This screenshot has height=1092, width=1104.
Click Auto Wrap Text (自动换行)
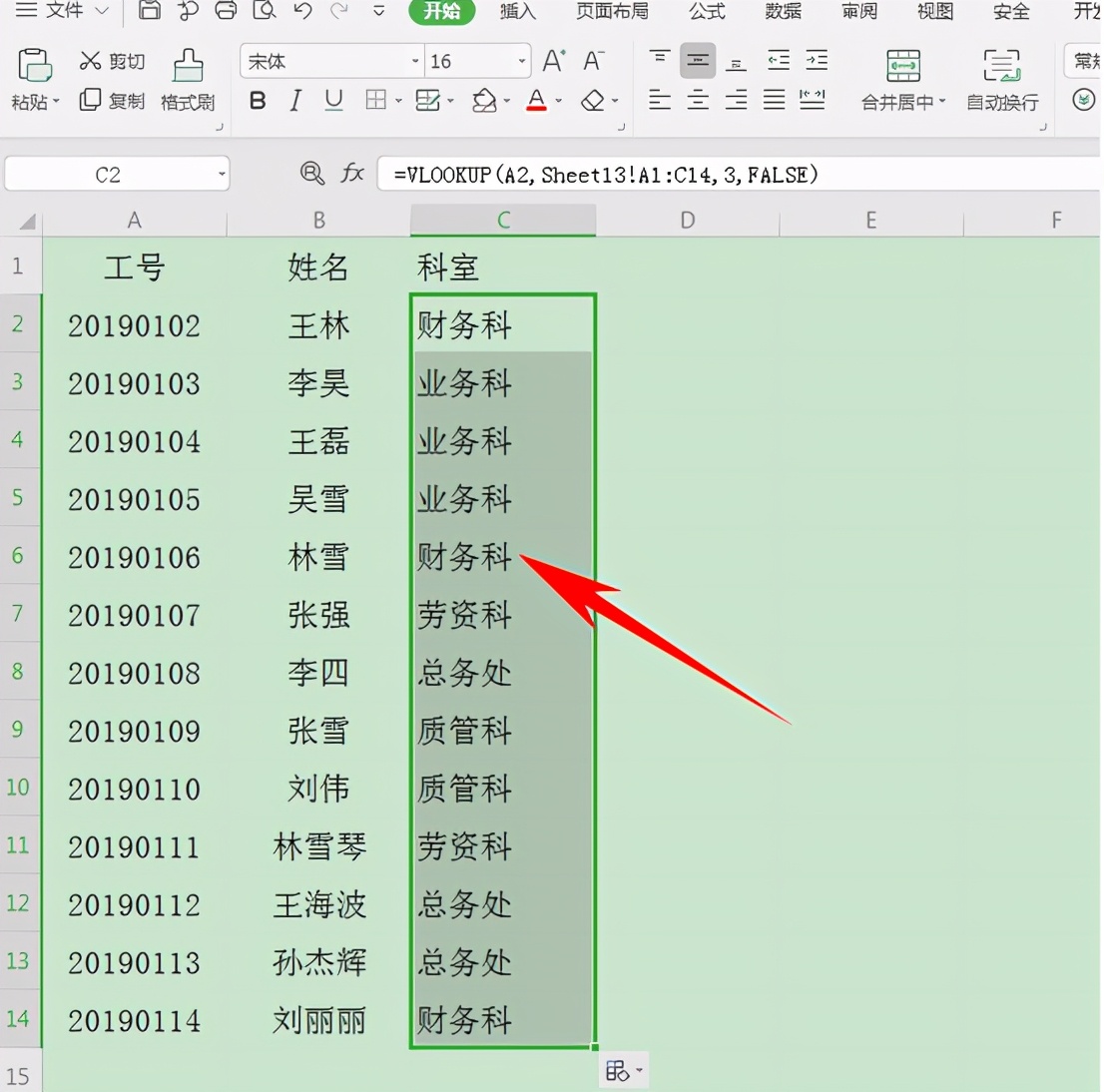point(1002,80)
